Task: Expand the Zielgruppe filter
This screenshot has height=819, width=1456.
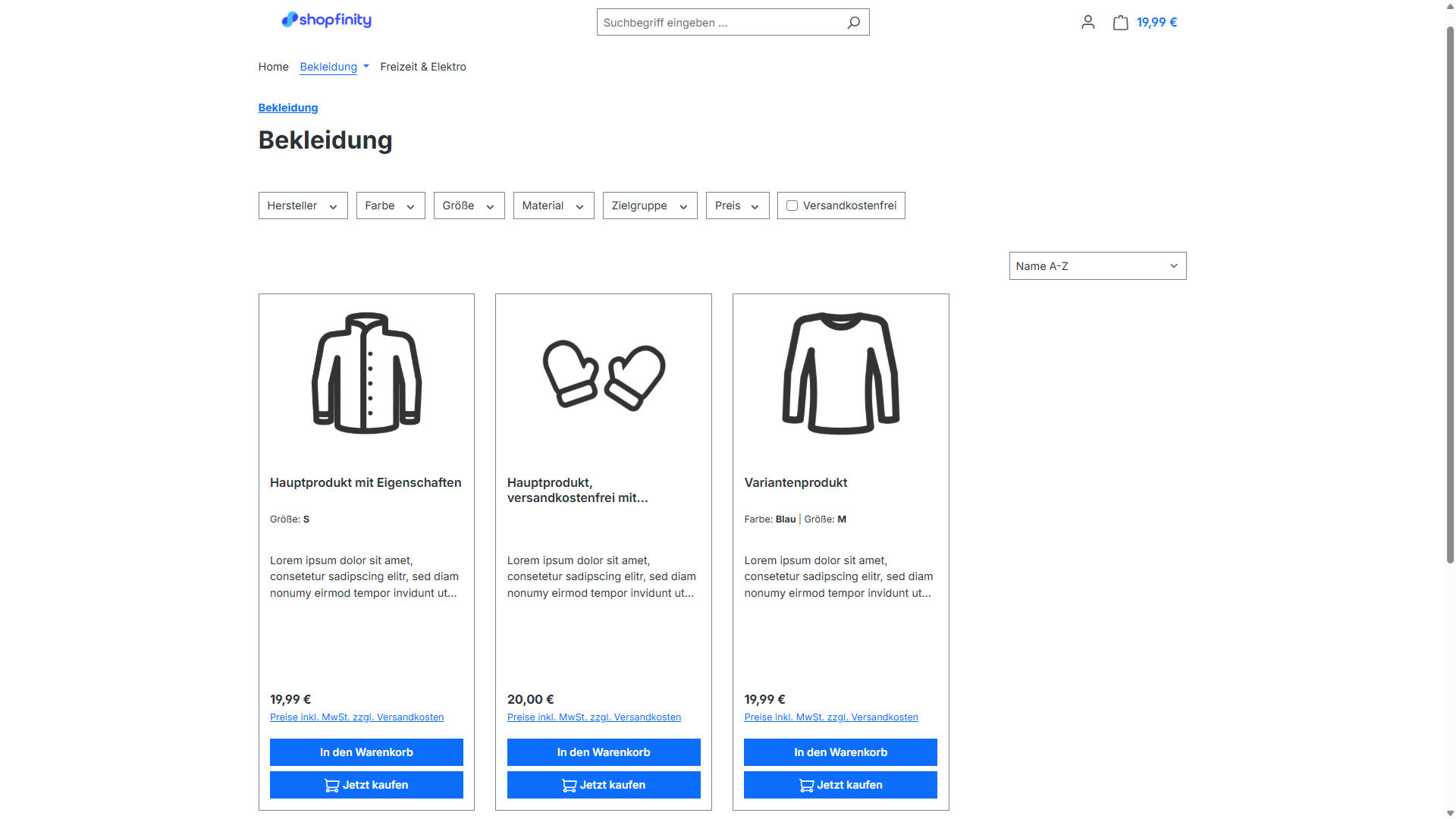Action: tap(650, 206)
